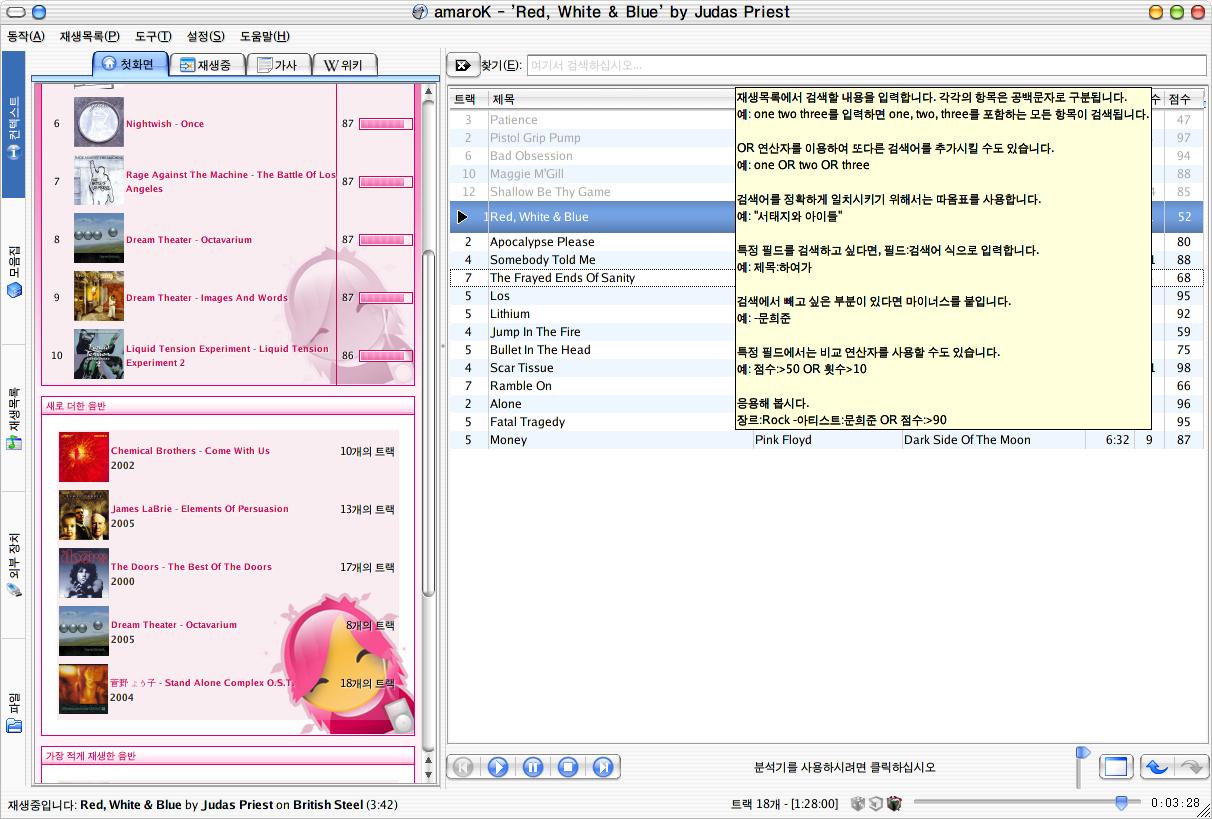1212x819 pixels.
Task: Open Rage Against The Machine album link
Action: click(231, 182)
